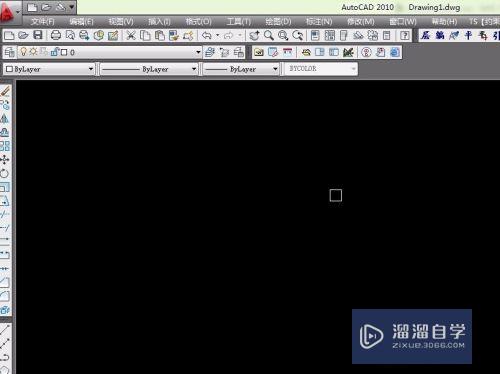This screenshot has height=374, width=500.
Task: Create new drawing from standard toolbar
Action: (x=9, y=35)
